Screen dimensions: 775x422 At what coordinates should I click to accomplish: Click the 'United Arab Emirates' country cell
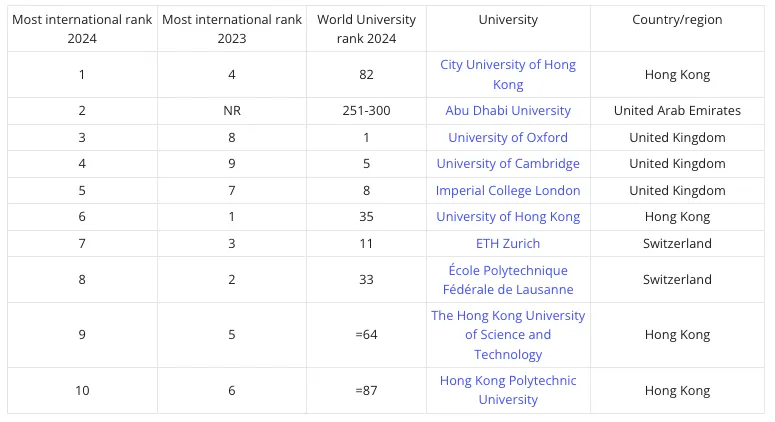tap(677, 111)
